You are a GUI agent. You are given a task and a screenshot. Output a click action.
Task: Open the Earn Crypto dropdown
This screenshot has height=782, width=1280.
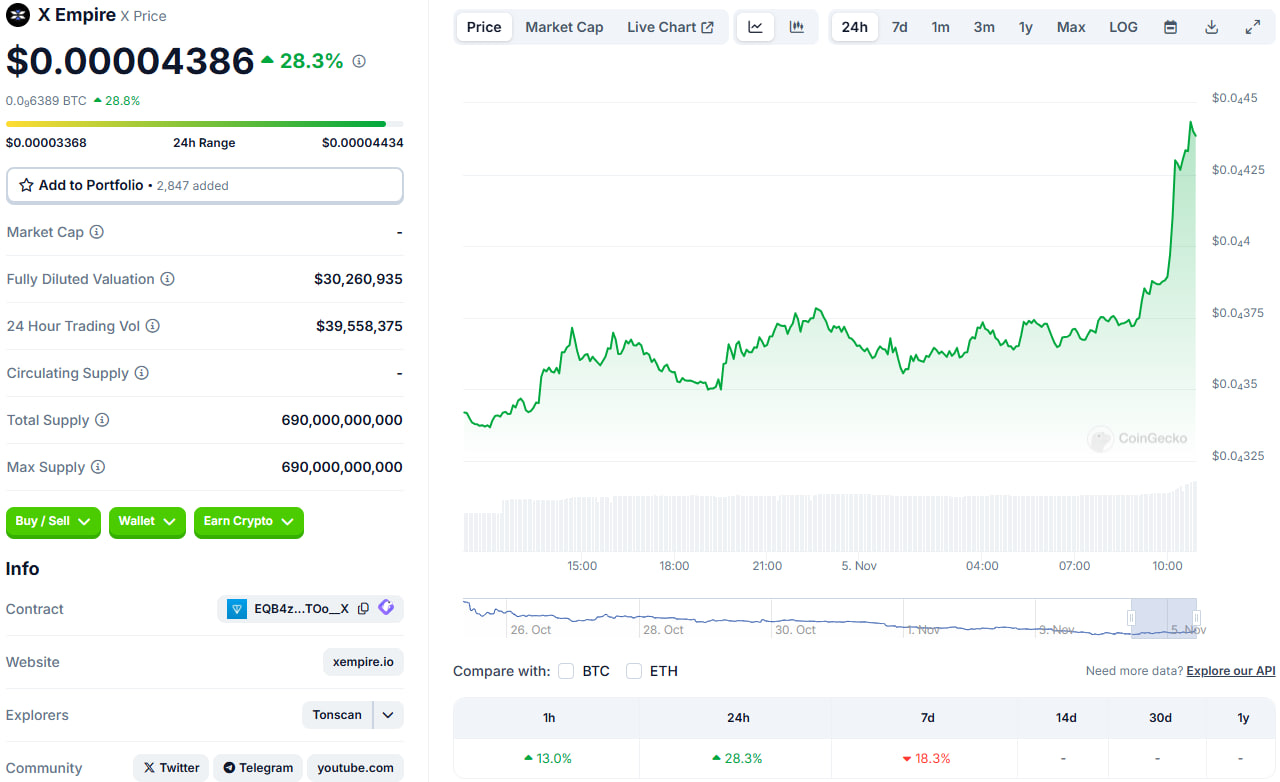248,521
